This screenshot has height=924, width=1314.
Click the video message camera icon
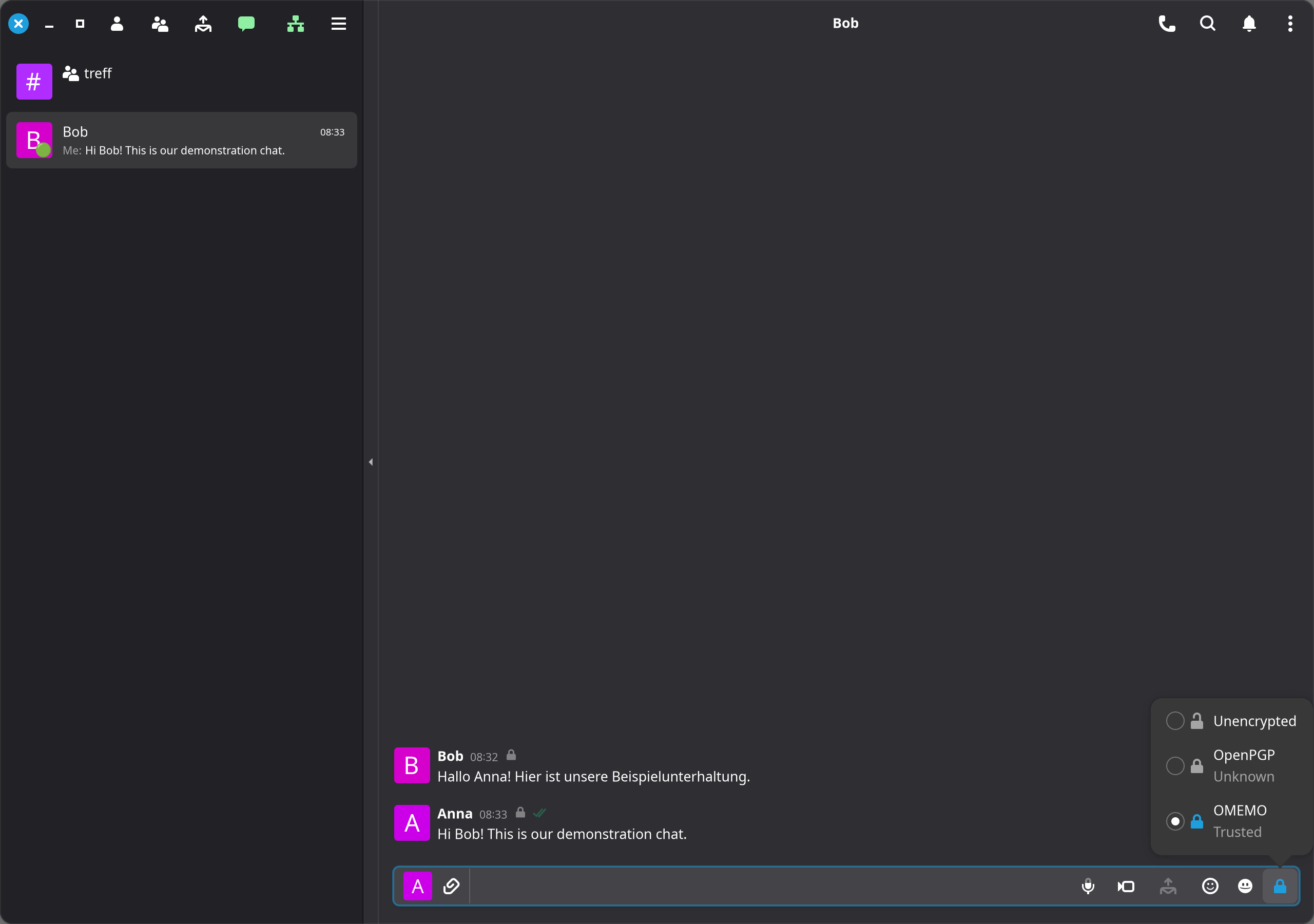tap(1126, 886)
